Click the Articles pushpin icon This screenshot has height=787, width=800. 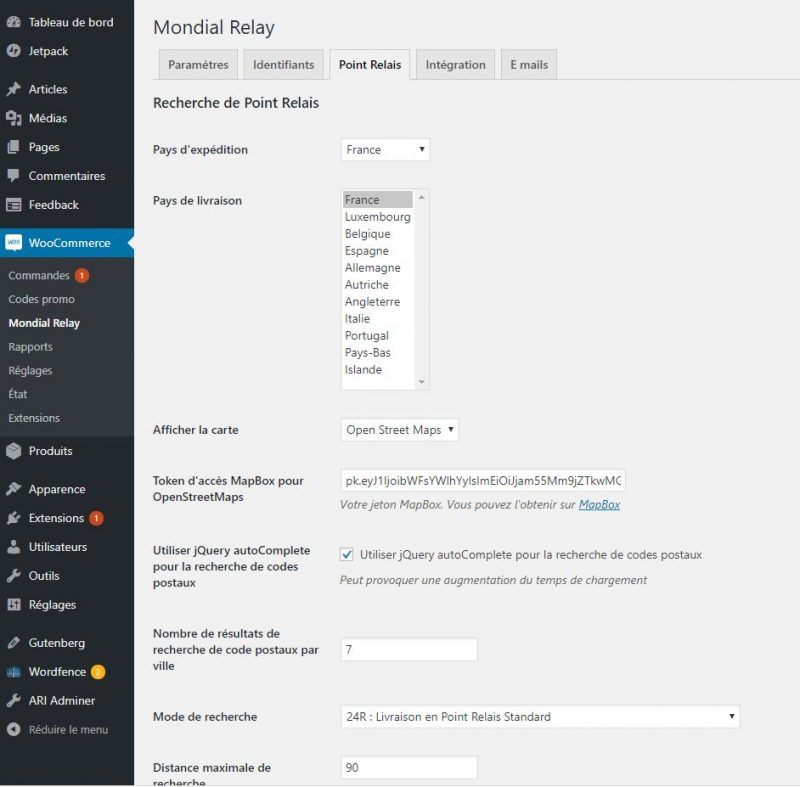14,89
